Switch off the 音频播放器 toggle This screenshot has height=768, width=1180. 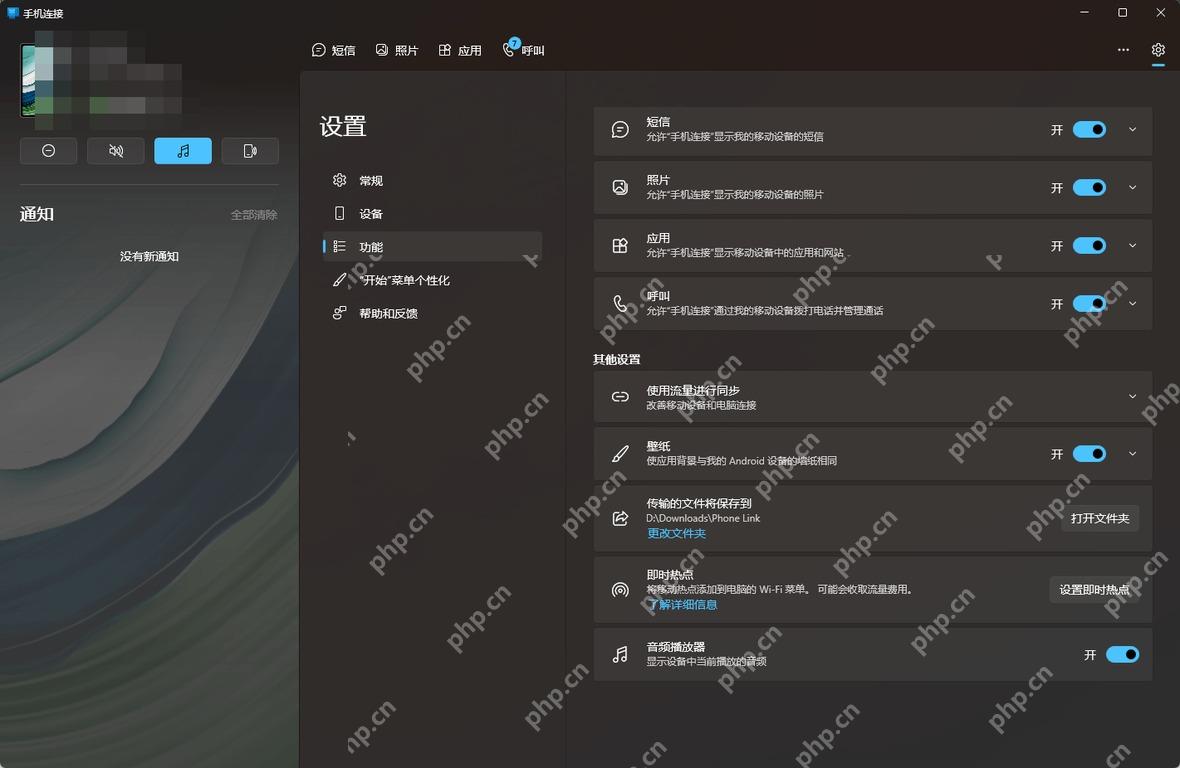(x=1122, y=654)
